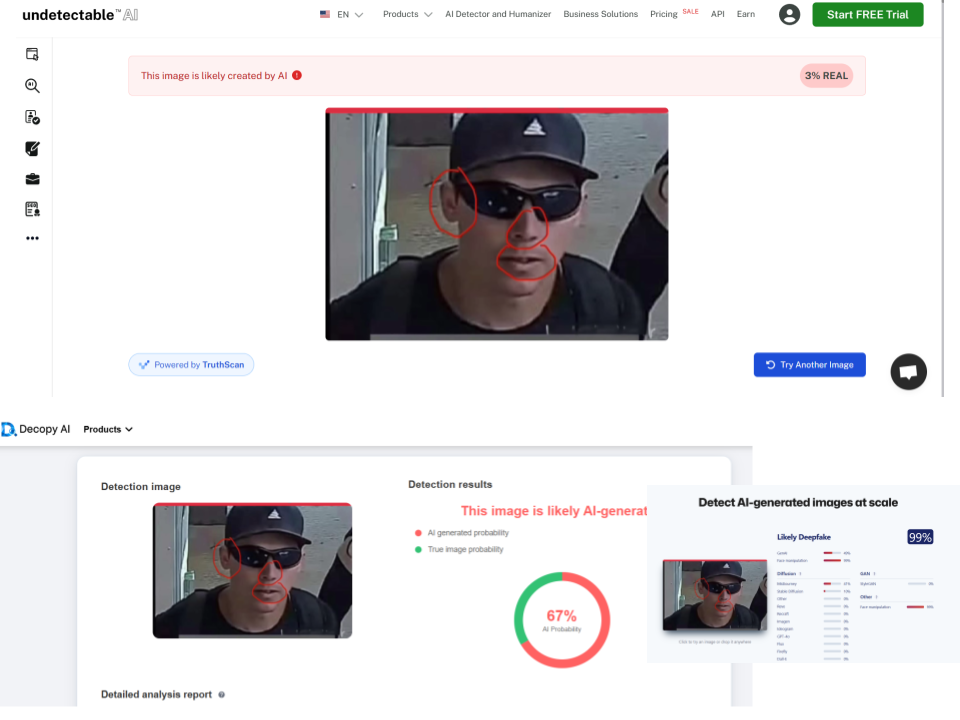Click the Start FREE Trial button

click(867, 15)
